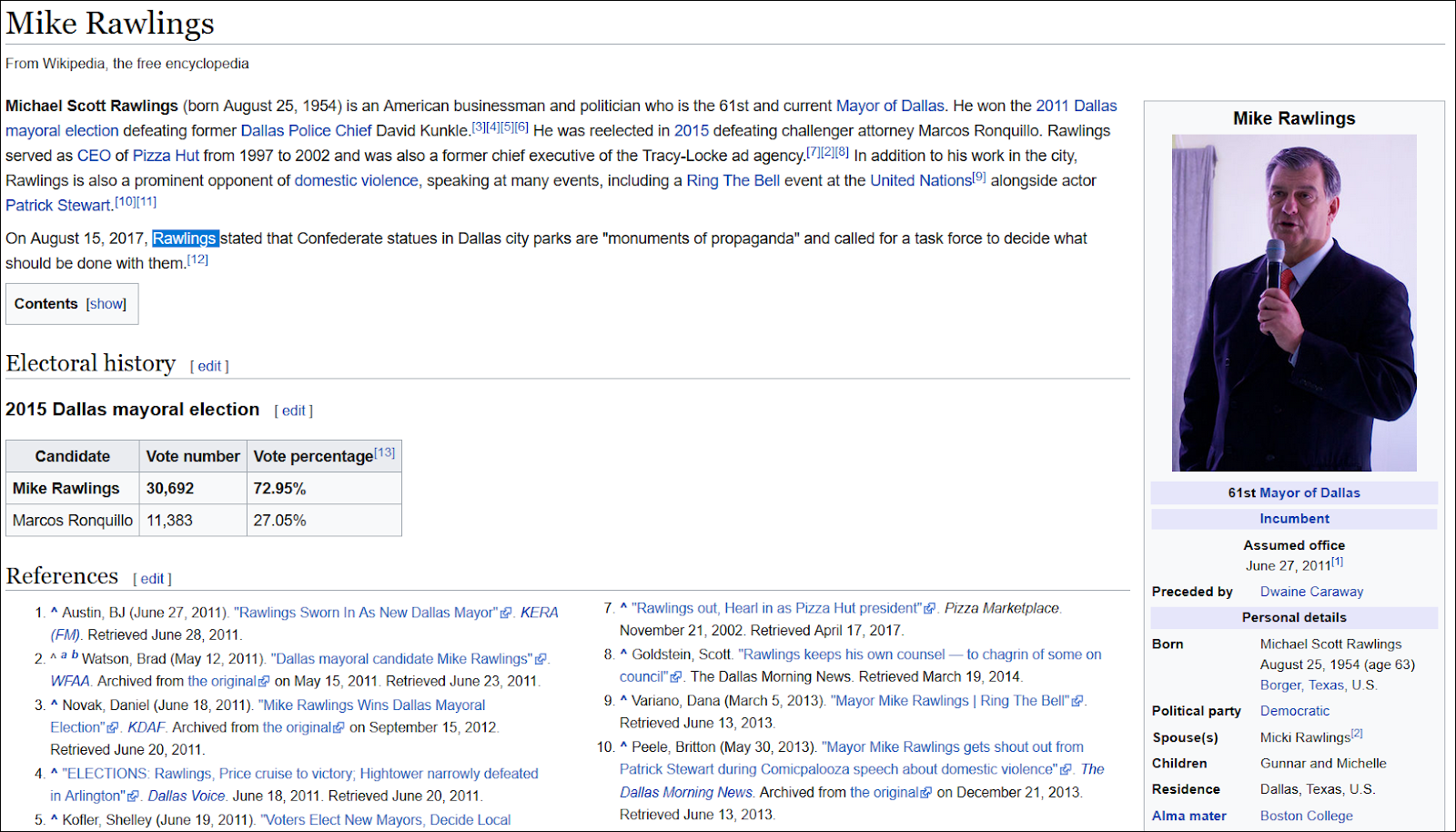Viewport: 1456px width, 832px height.
Task: Open the Democratic party link
Action: tap(1294, 710)
